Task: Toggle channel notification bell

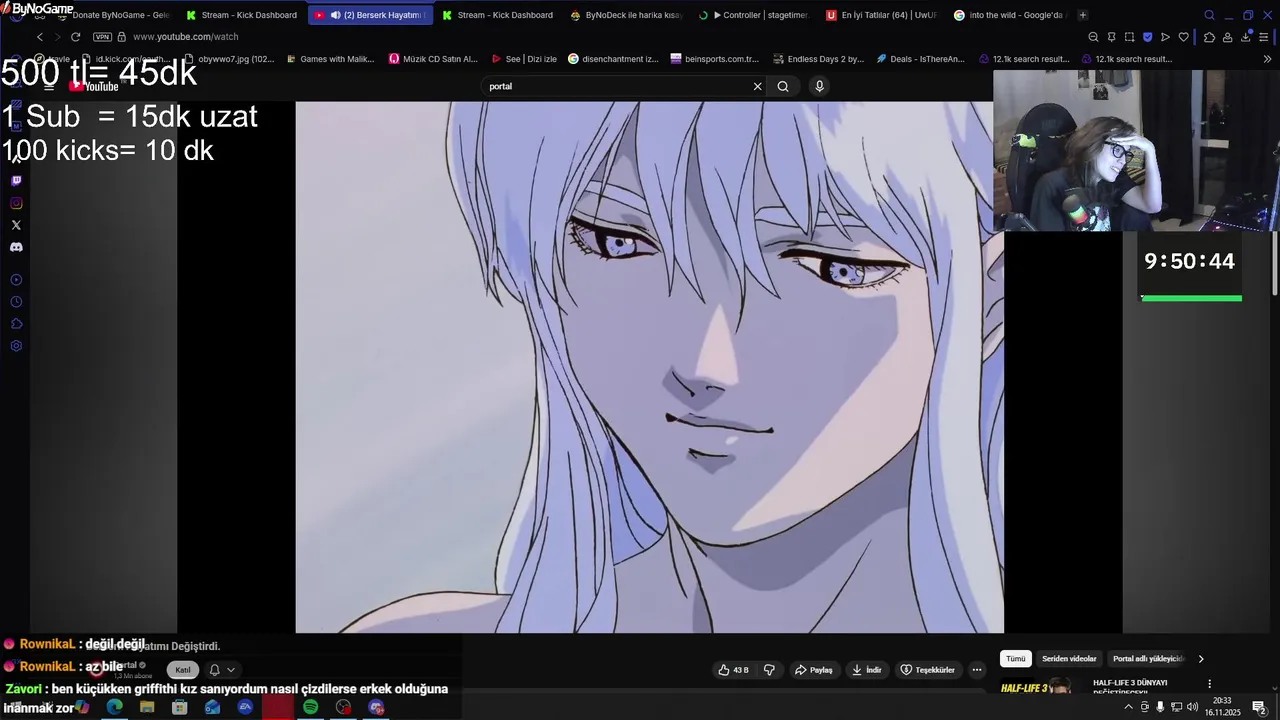Action: tap(214, 670)
